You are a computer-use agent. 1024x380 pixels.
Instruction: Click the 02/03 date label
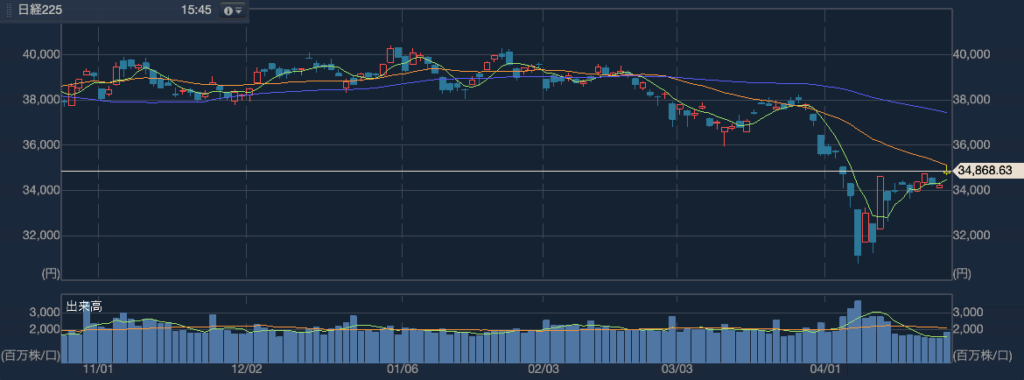[x=543, y=368]
